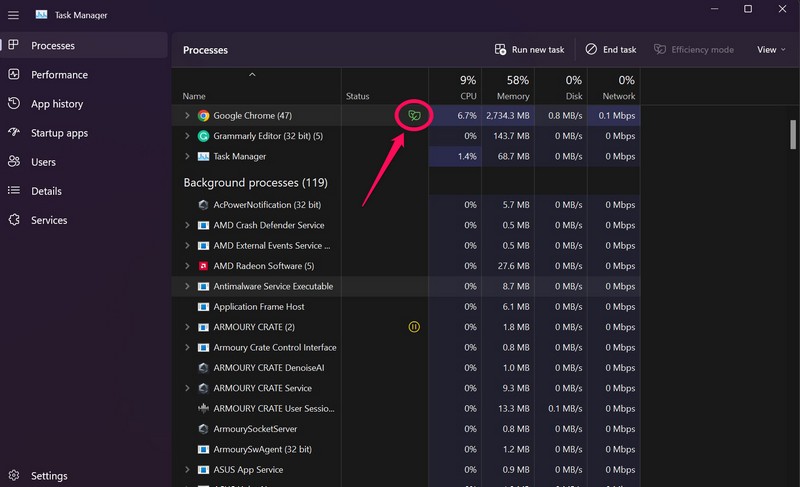Expand the Antimalware Service Executable row

point(187,286)
